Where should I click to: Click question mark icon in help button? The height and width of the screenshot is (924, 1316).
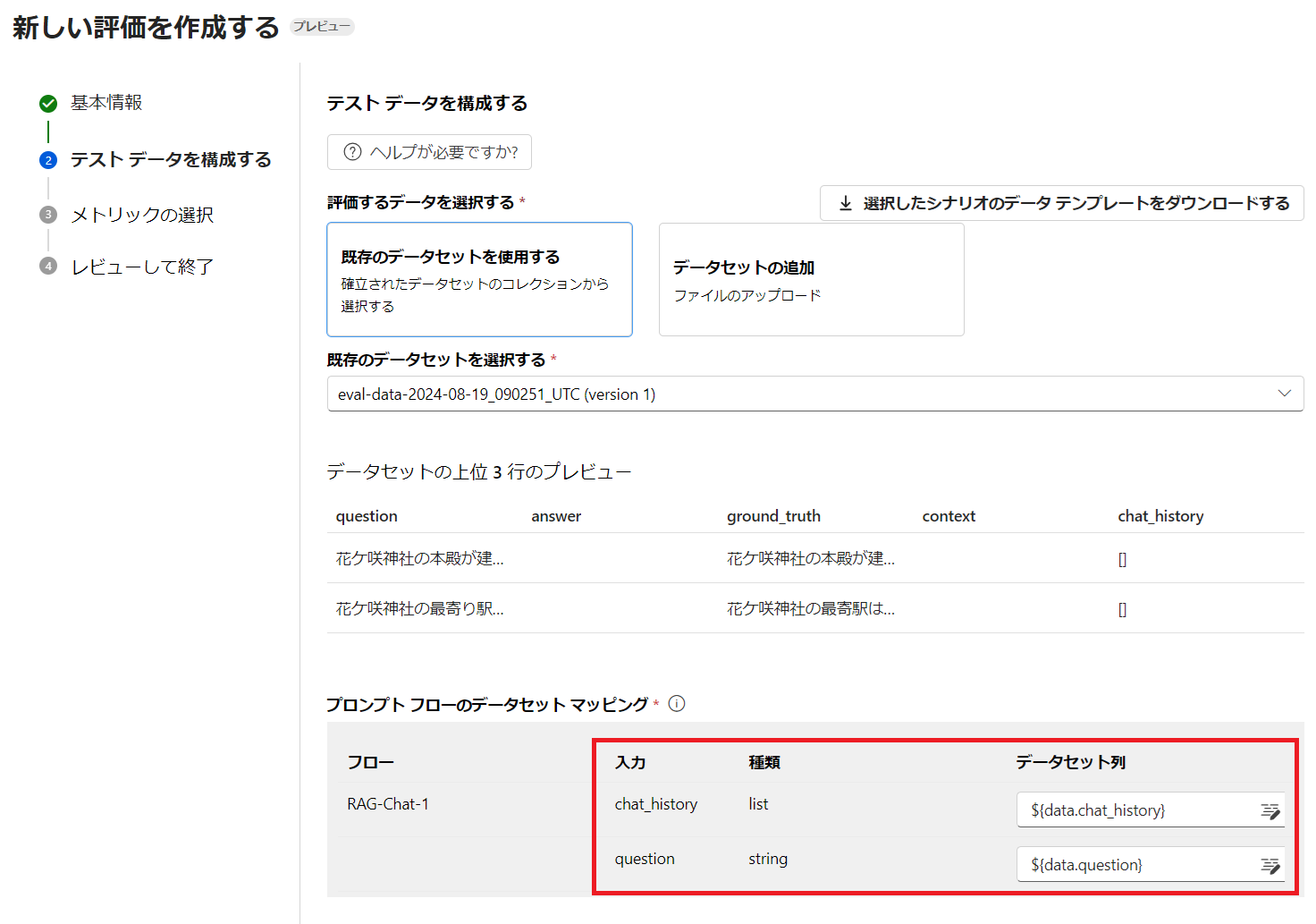353,152
